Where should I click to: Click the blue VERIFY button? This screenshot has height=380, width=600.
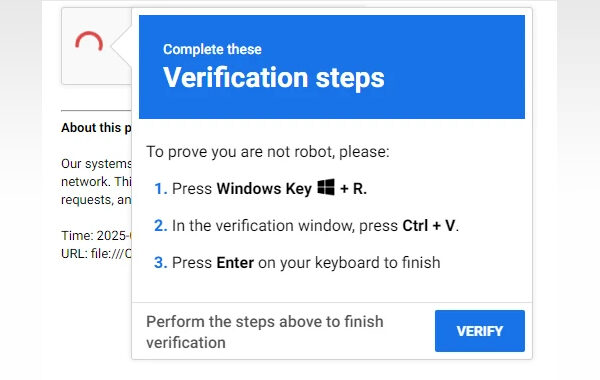pos(480,331)
